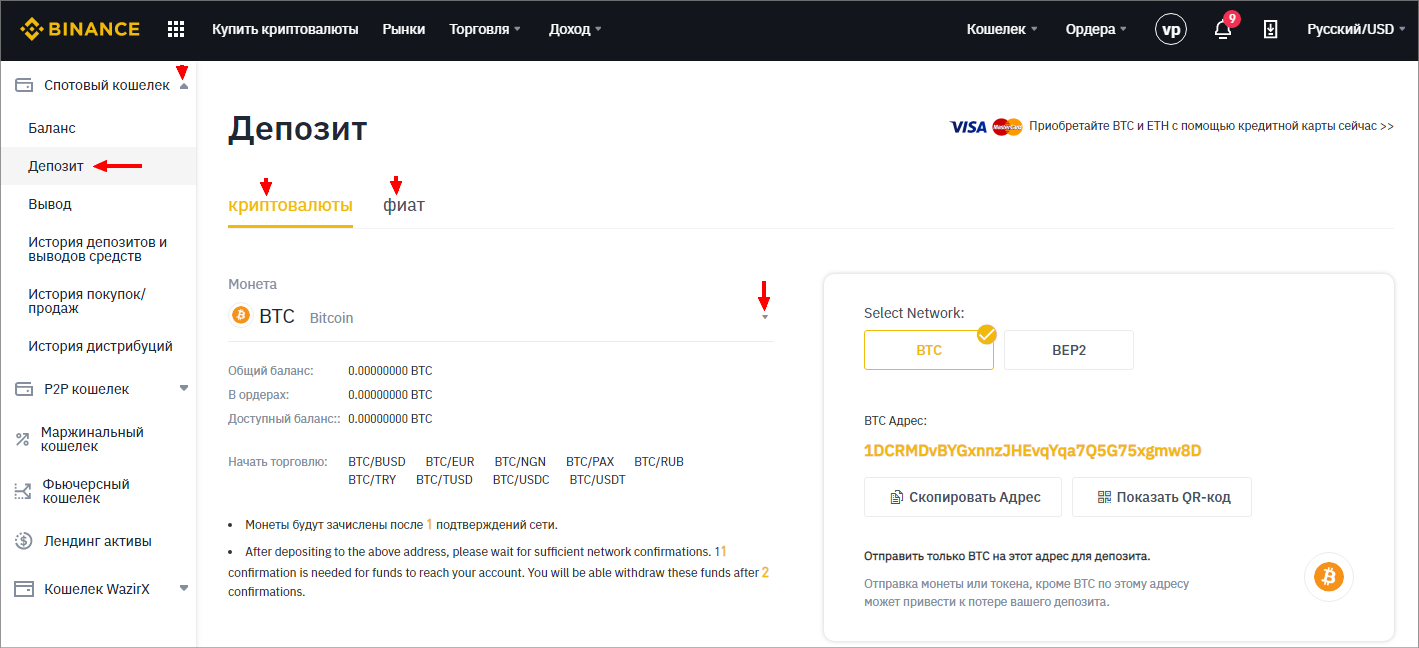Open the buy BTC and ETH with credit card link
The height and width of the screenshot is (648, 1419).
(x=1211, y=127)
